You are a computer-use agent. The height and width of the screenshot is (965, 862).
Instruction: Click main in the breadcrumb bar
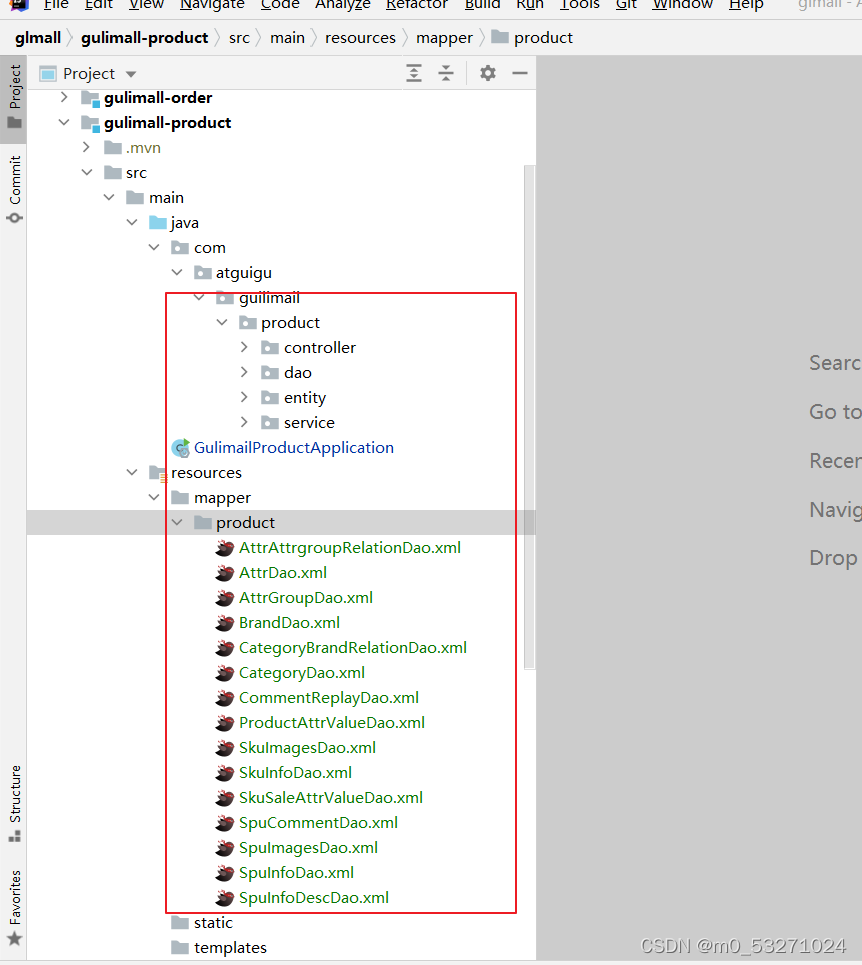[x=287, y=38]
